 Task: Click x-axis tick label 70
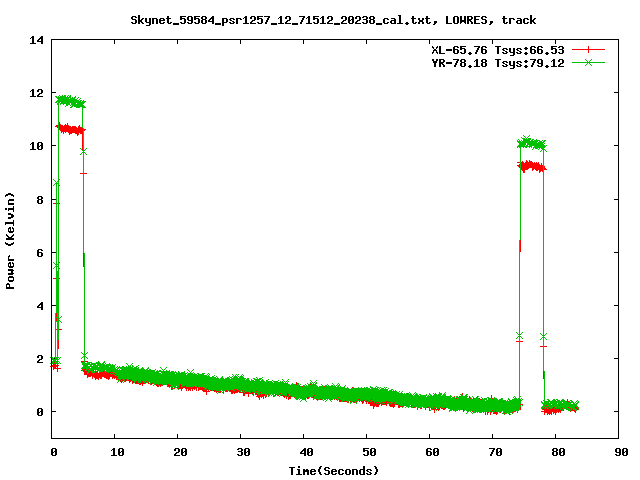coord(495,452)
